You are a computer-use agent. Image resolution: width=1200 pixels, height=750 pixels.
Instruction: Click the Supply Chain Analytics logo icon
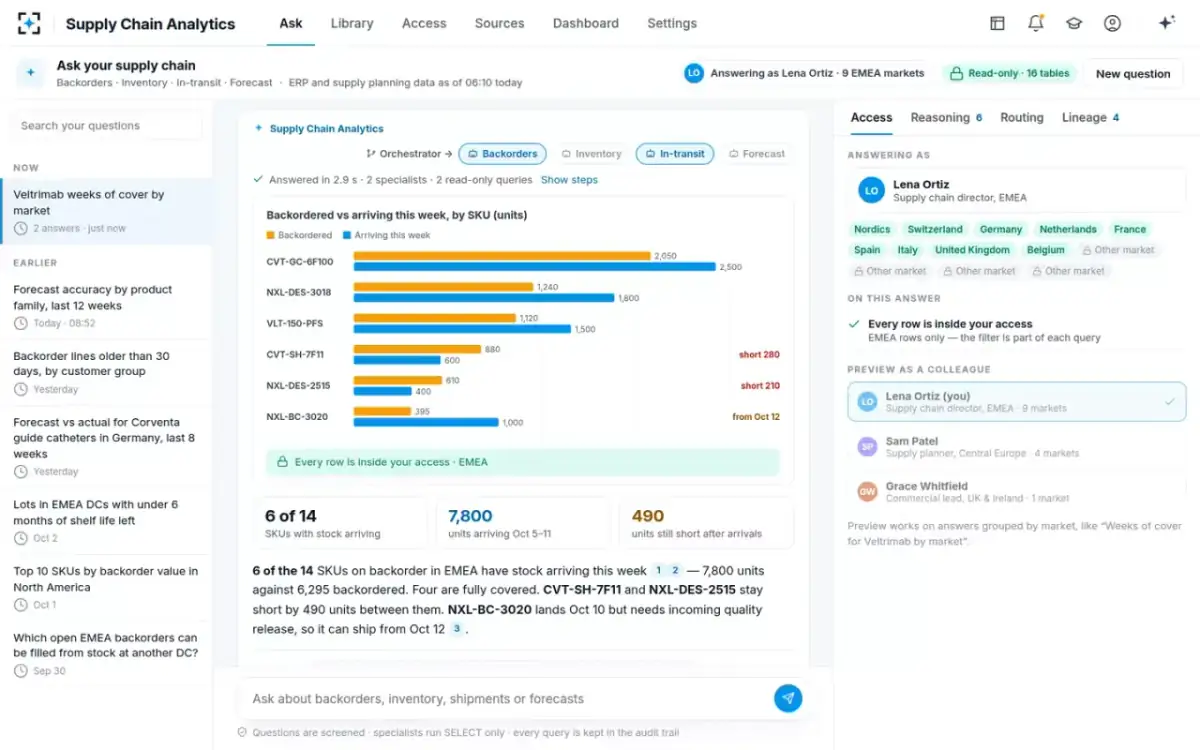pos(30,23)
